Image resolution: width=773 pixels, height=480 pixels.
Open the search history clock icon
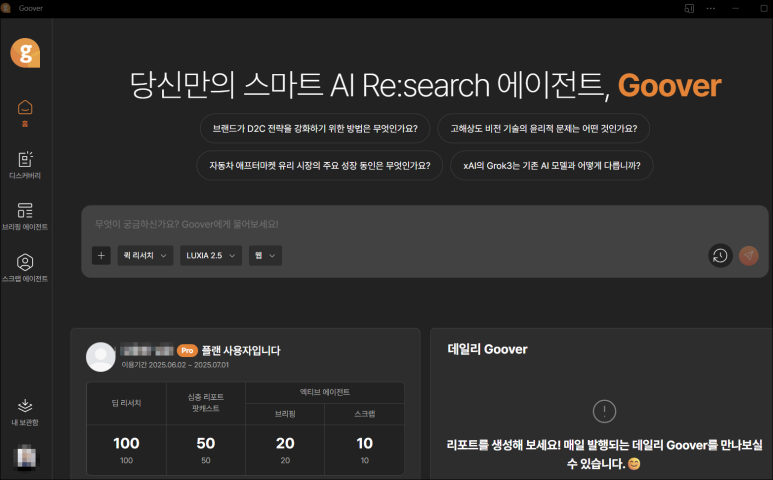click(720, 255)
